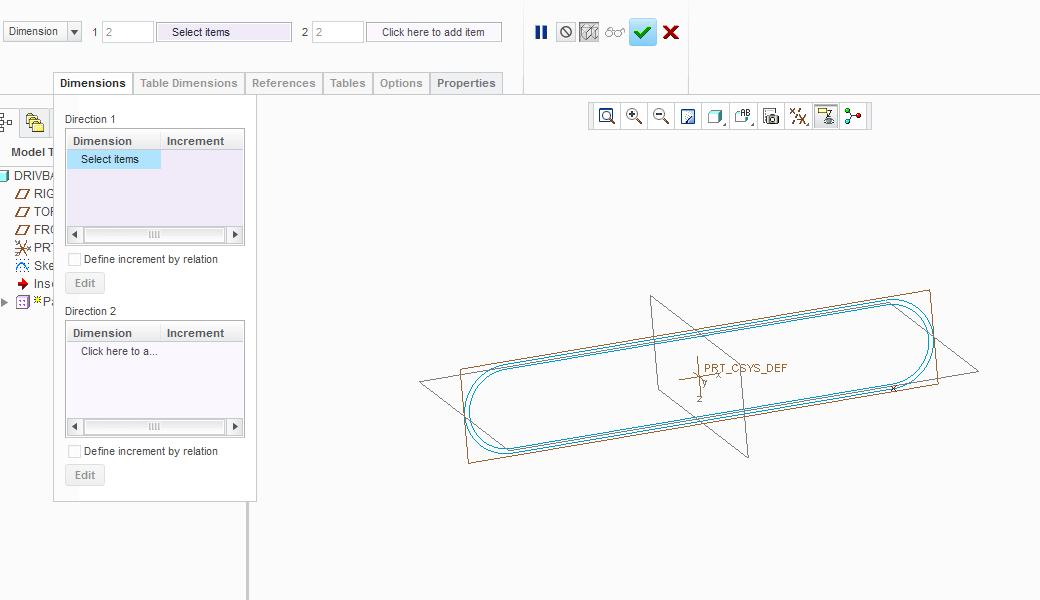Select the RIG datum plane tree item
Viewport: 1040px width, 600px height.
(x=34, y=194)
